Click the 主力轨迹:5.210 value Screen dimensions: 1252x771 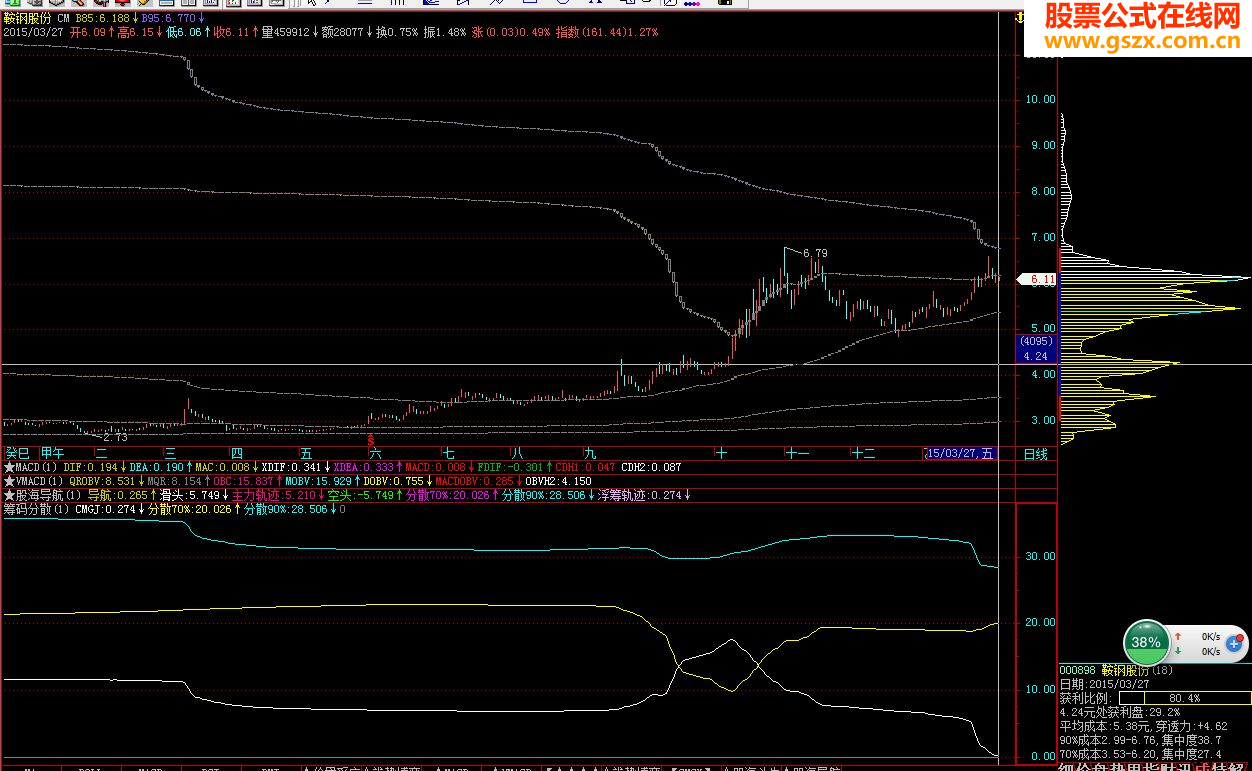pyautogui.click(x=273, y=495)
